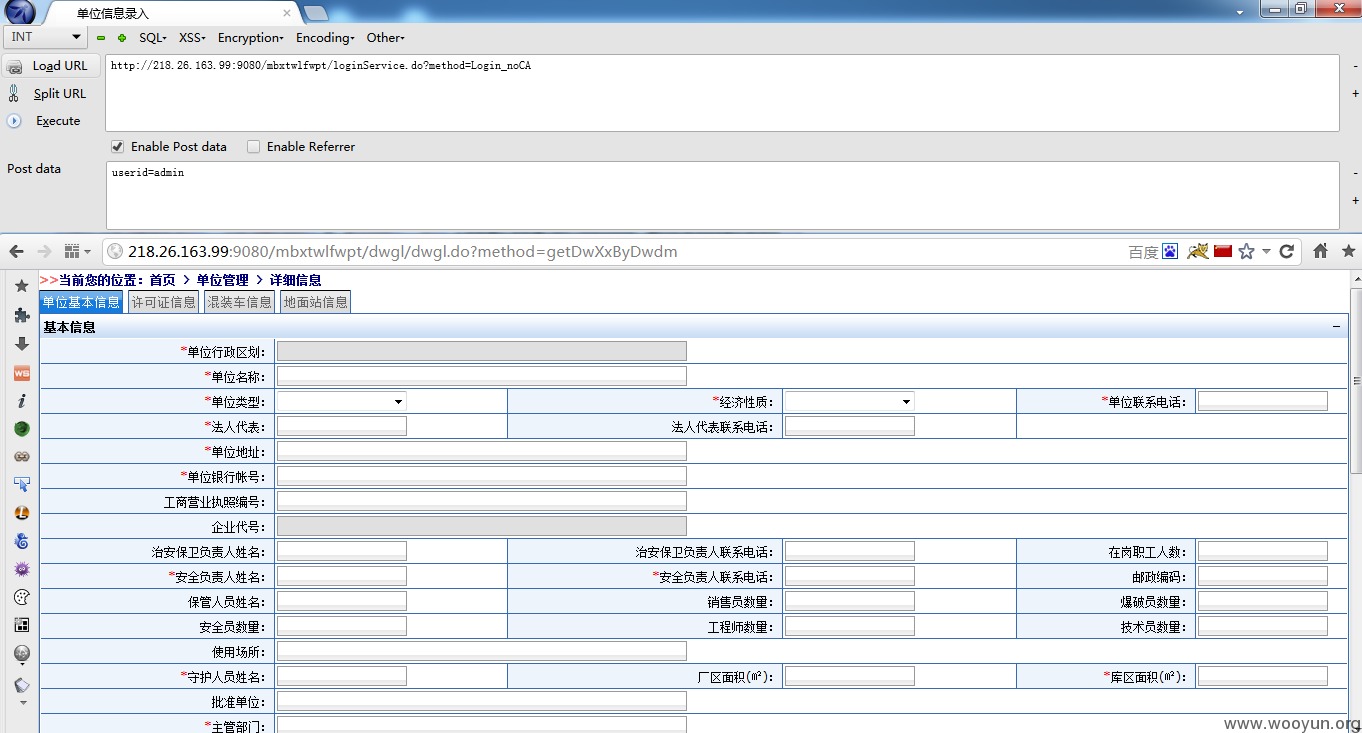Click the Execute button

45,121
